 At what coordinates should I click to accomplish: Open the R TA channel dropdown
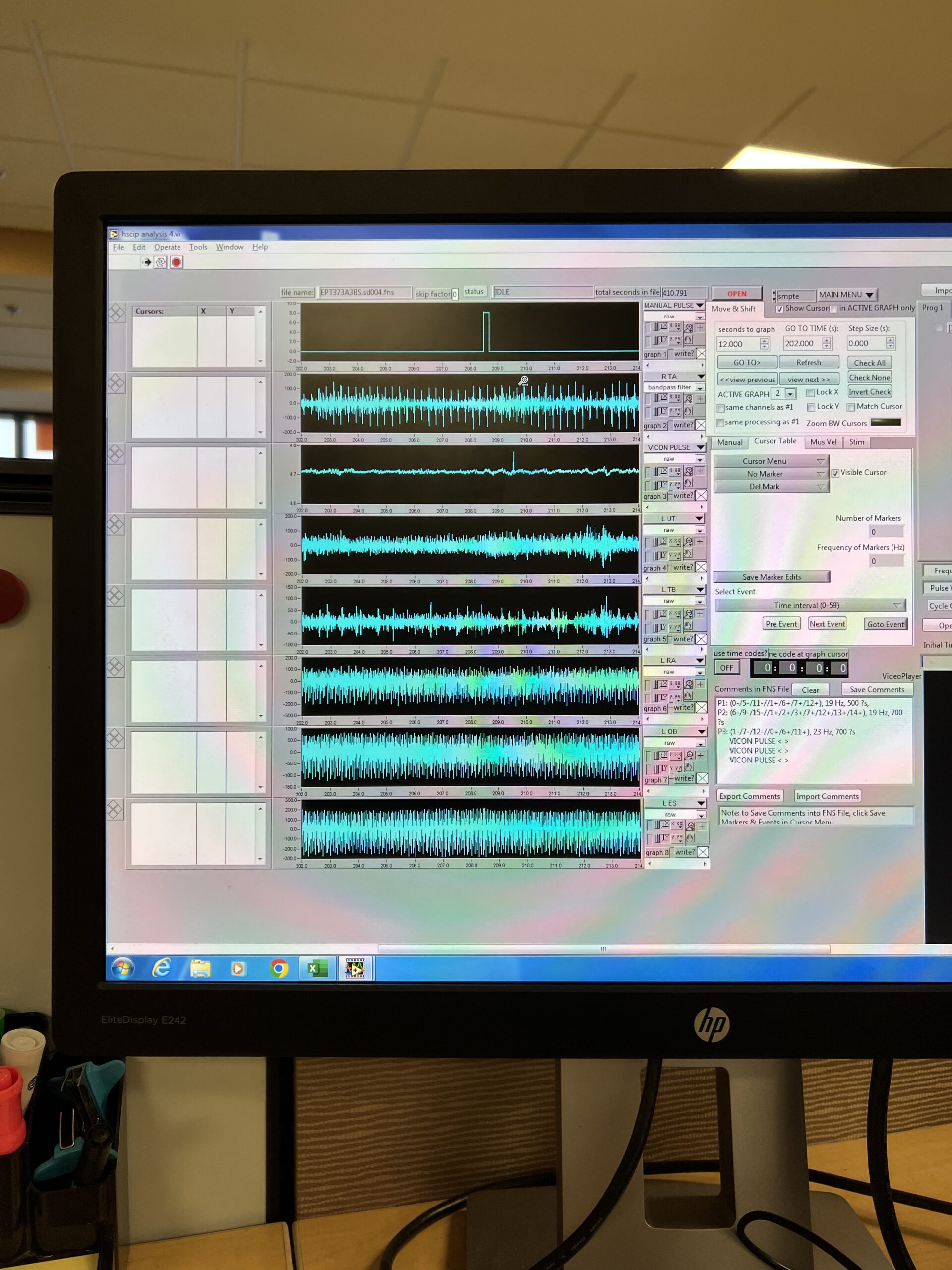(674, 377)
